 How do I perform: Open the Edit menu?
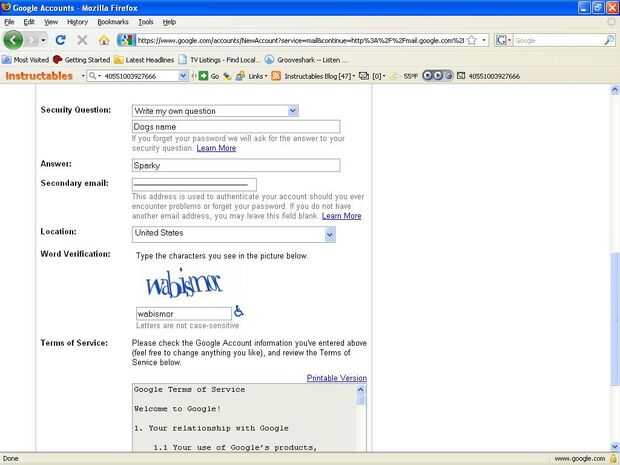click(29, 22)
